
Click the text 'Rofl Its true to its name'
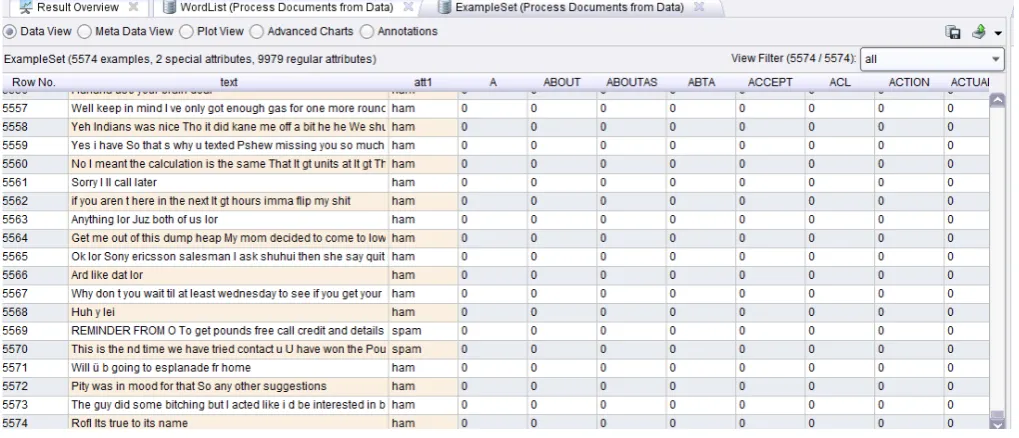tap(129, 423)
